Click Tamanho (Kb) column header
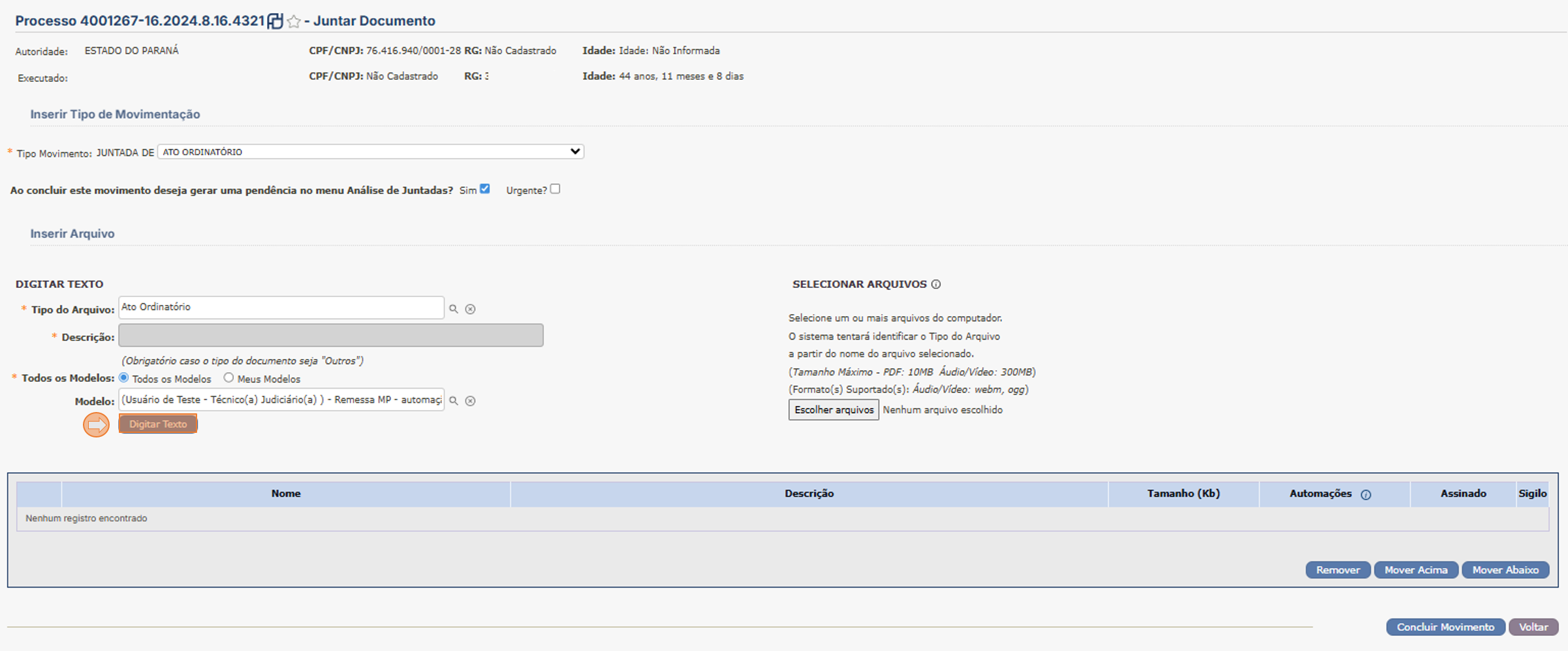This screenshot has height=651, width=1568. [1183, 494]
